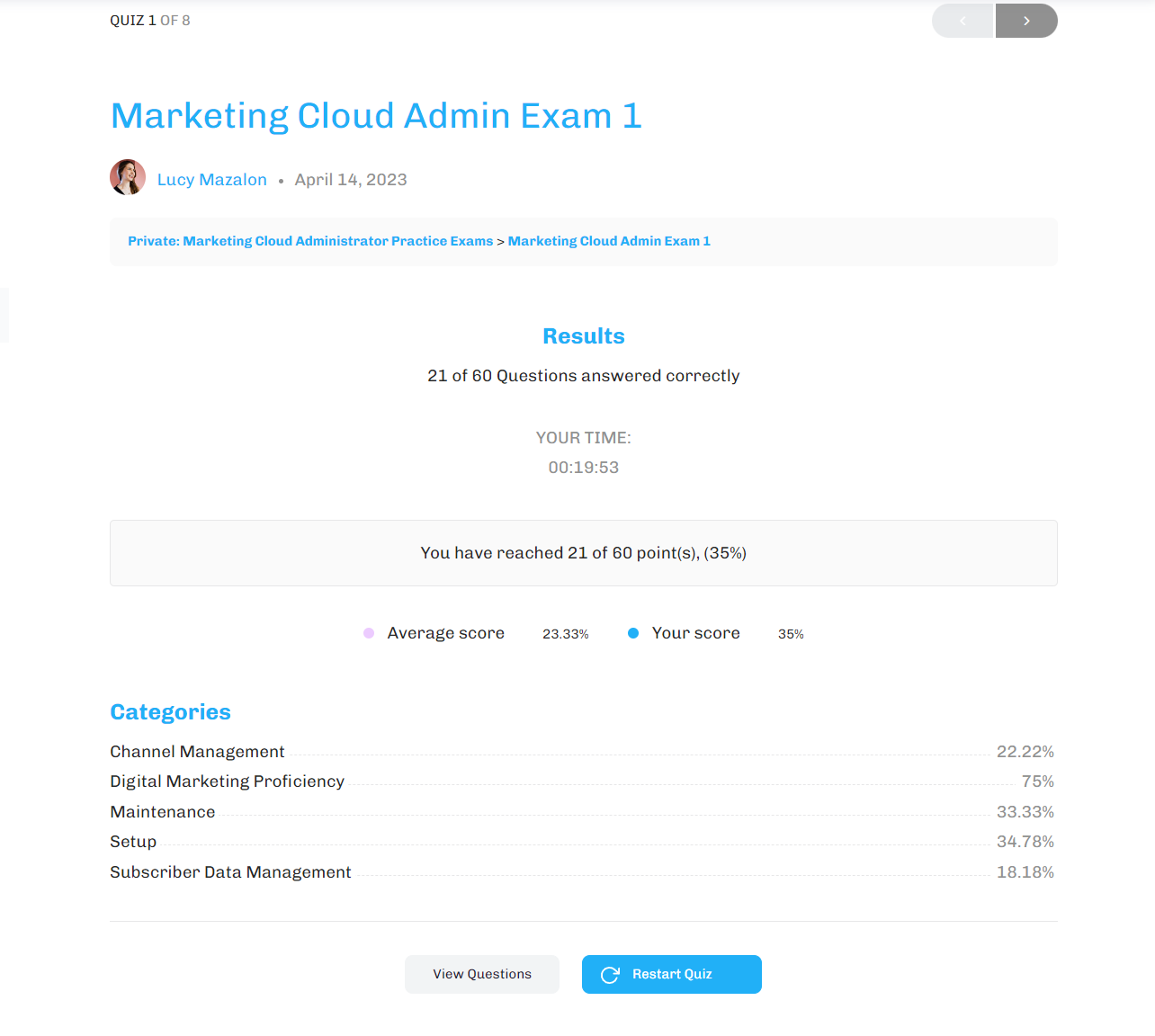This screenshot has width=1155, height=1036.
Task: Click the Digital Marketing Proficiency category
Action: 228,781
